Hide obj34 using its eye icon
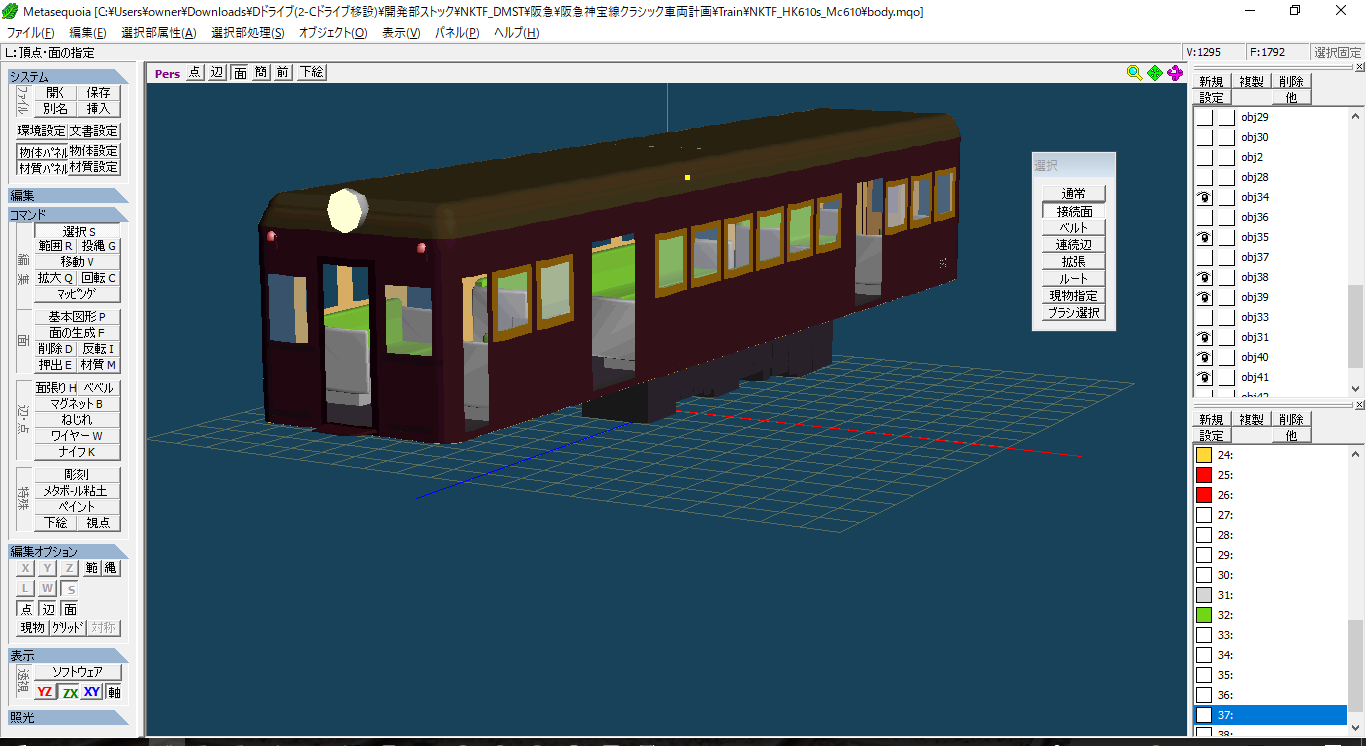This screenshot has width=1366, height=746. (1205, 197)
